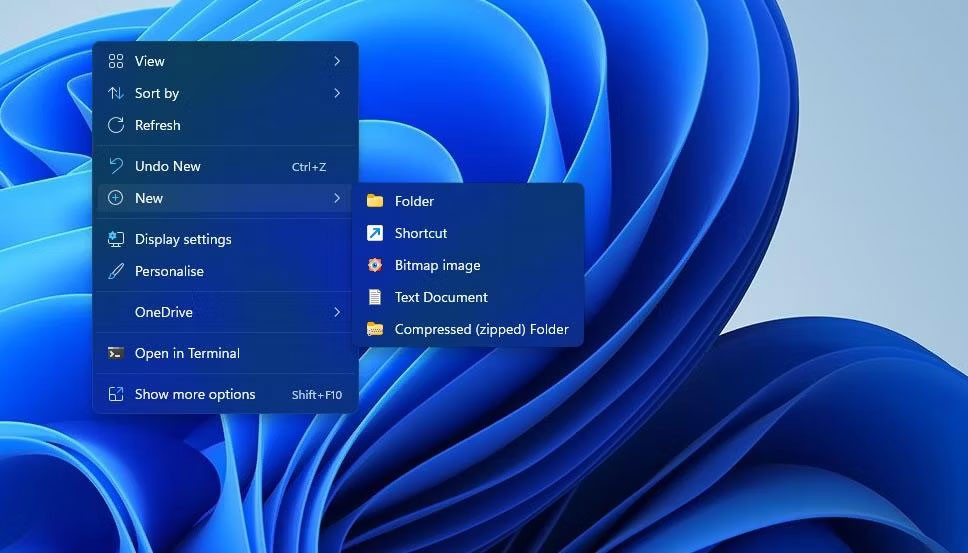Click the Show more options icon
This screenshot has width=968, height=553.
pos(116,394)
